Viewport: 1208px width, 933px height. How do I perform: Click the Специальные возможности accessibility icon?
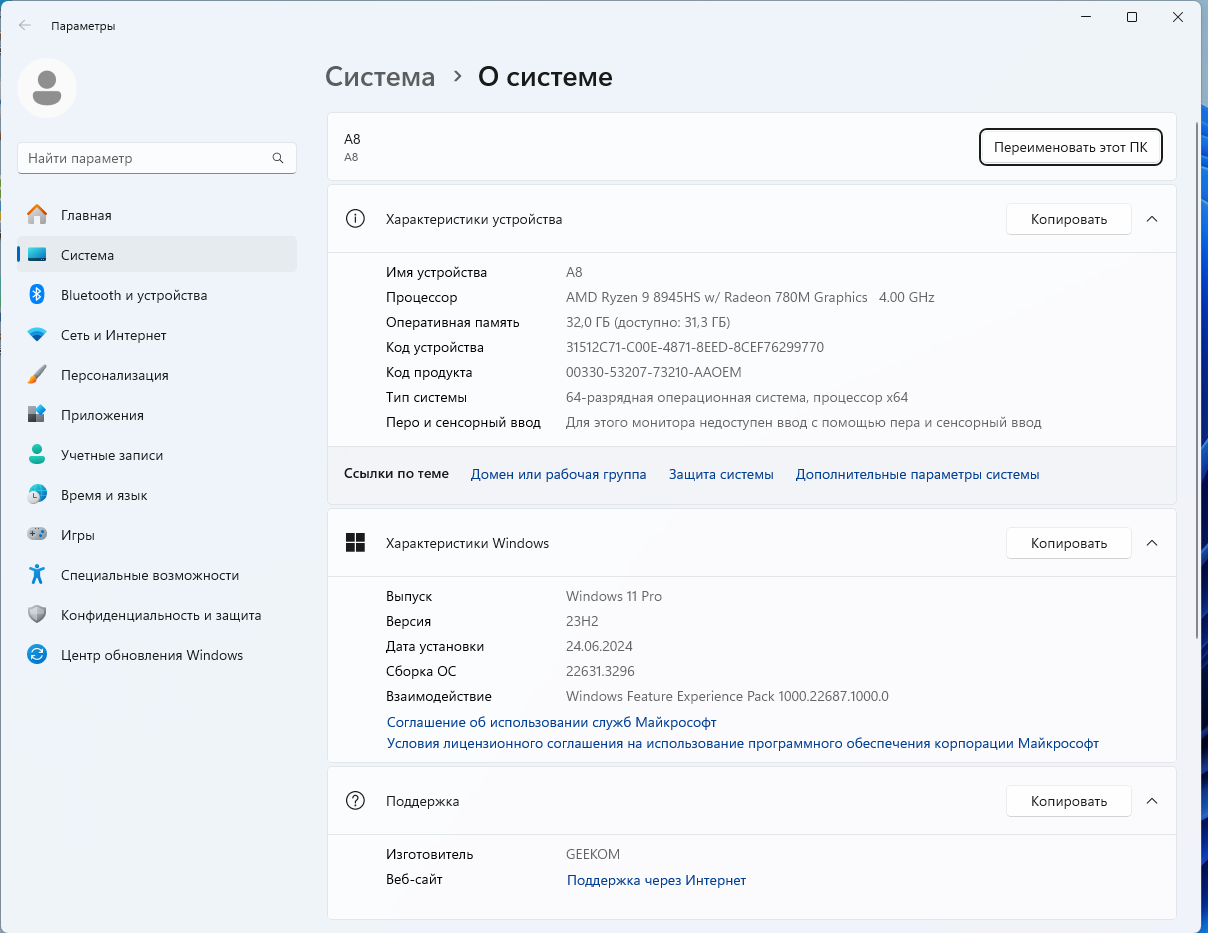37,575
